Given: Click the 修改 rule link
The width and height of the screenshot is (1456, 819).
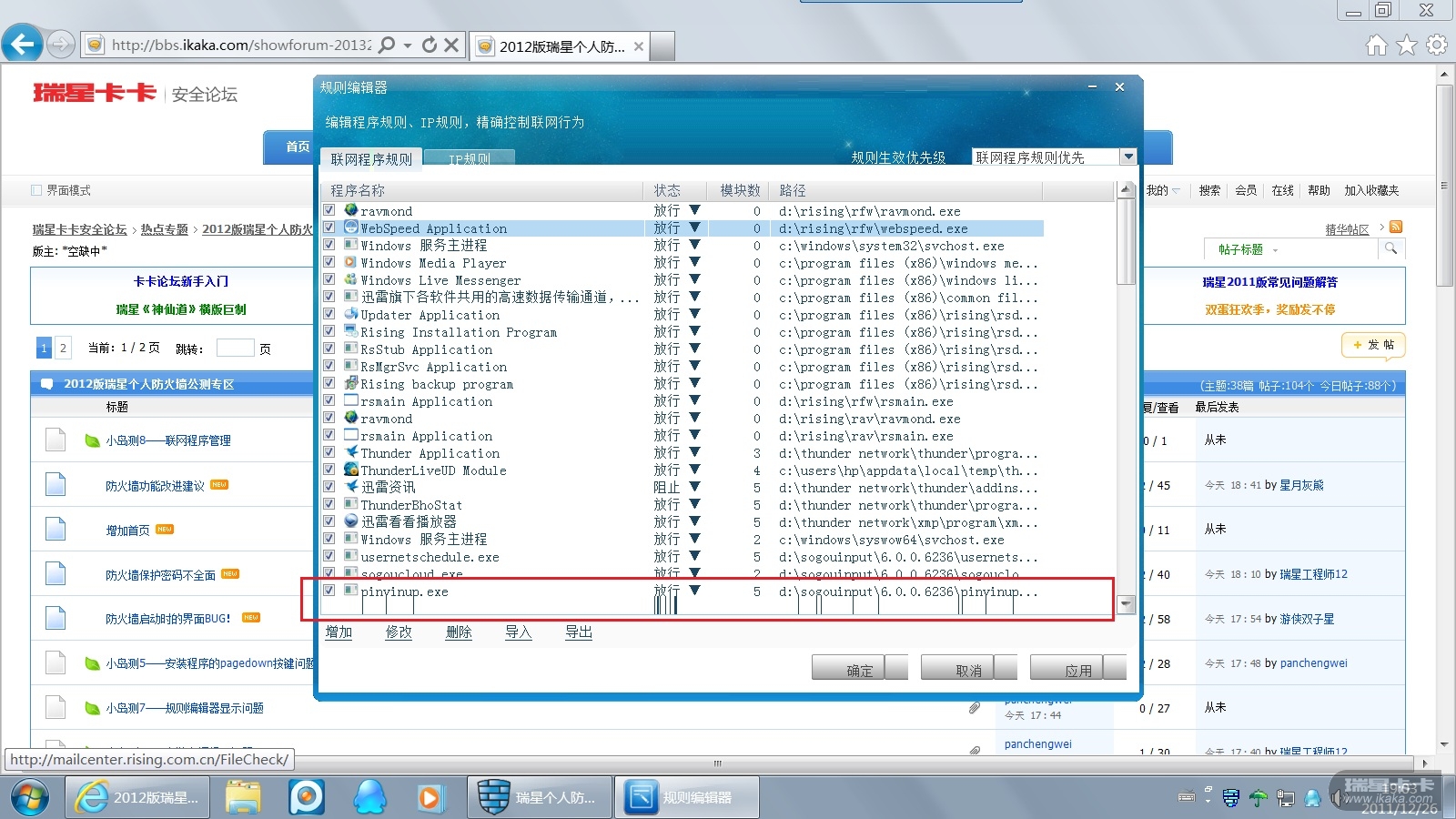Looking at the screenshot, I should click(399, 632).
